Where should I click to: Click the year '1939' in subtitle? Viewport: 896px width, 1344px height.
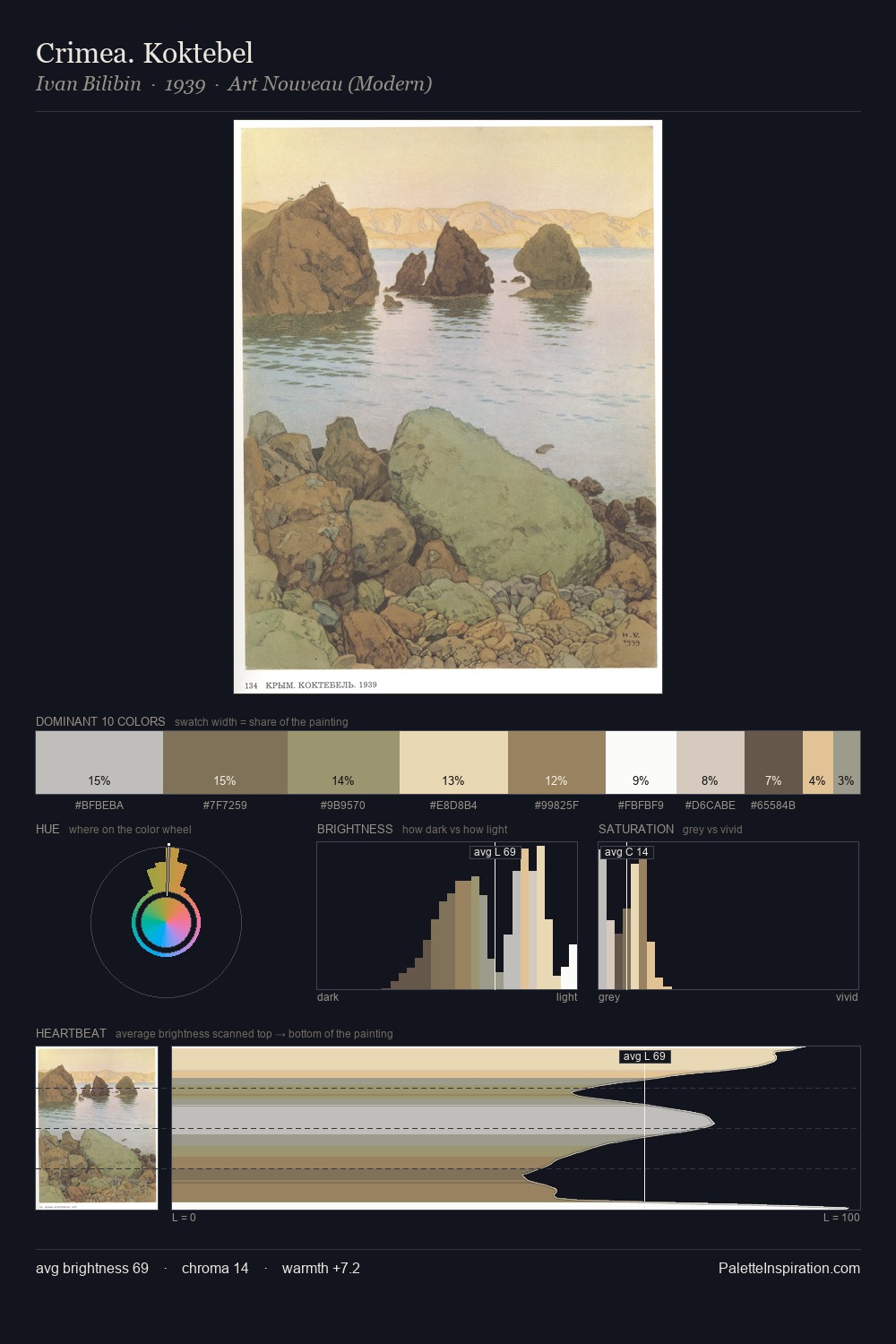(x=185, y=85)
